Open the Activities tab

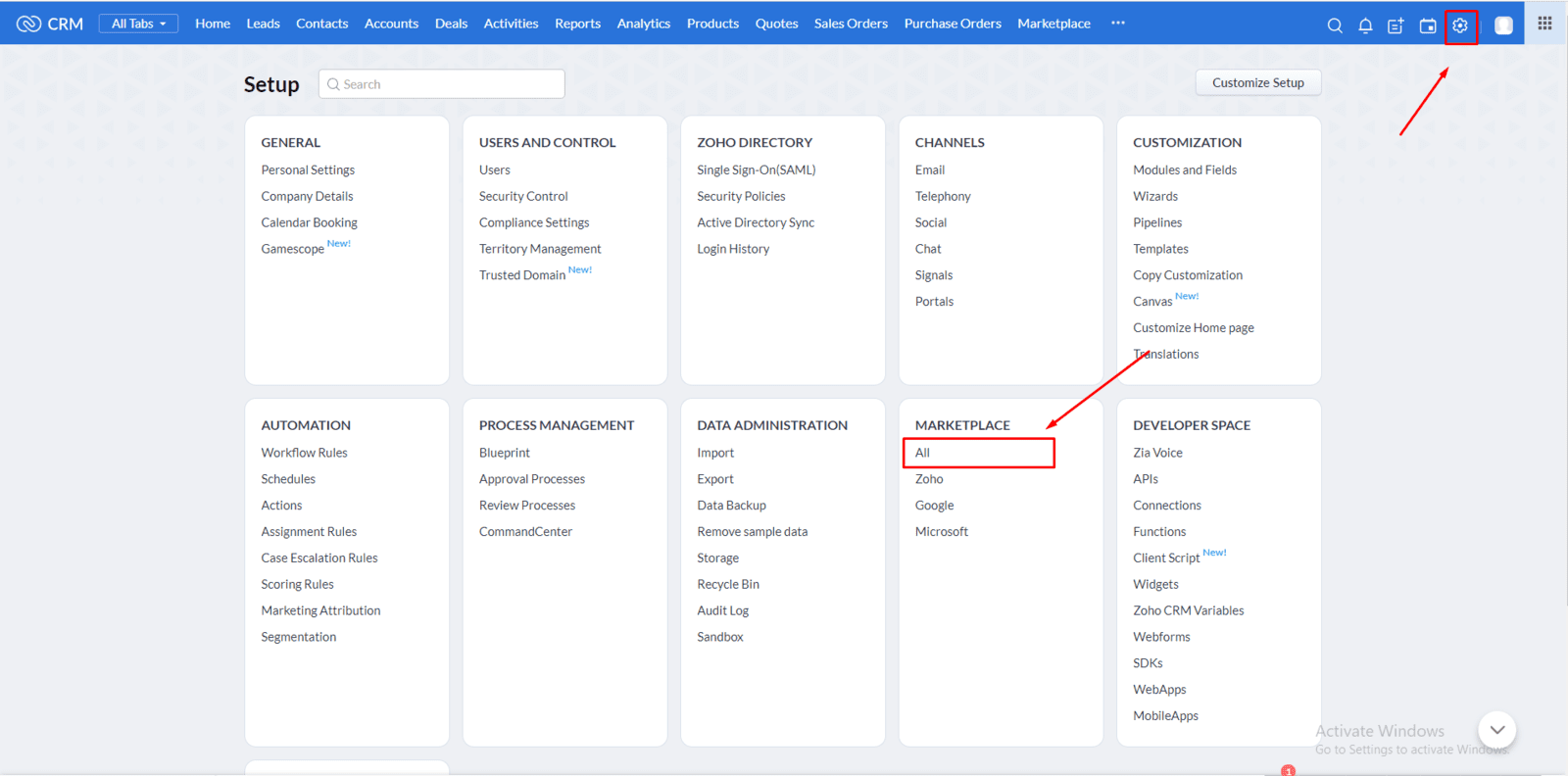tap(511, 24)
